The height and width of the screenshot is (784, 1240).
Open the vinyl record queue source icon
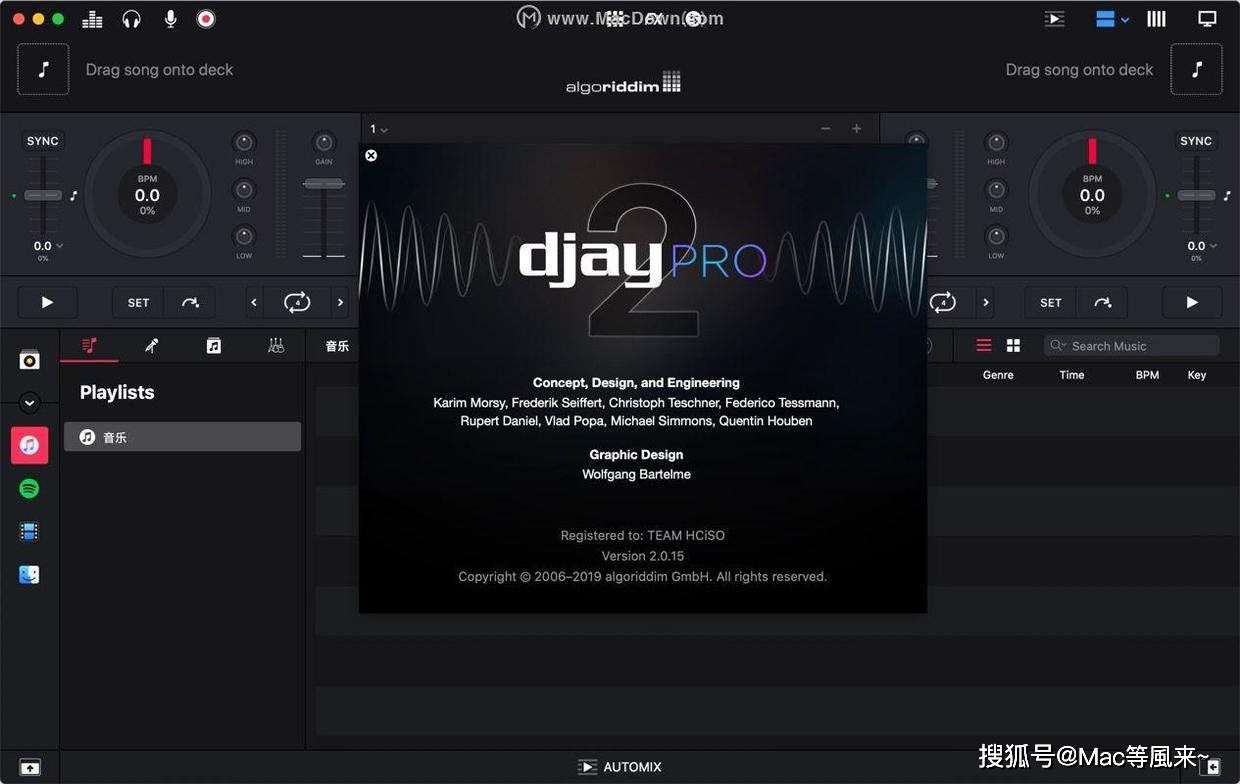pos(29,360)
